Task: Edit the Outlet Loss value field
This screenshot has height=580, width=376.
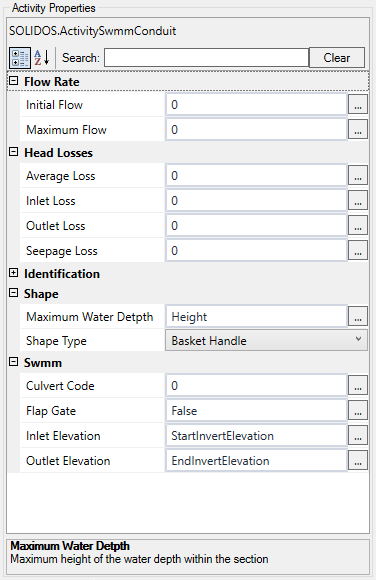Action: point(256,226)
